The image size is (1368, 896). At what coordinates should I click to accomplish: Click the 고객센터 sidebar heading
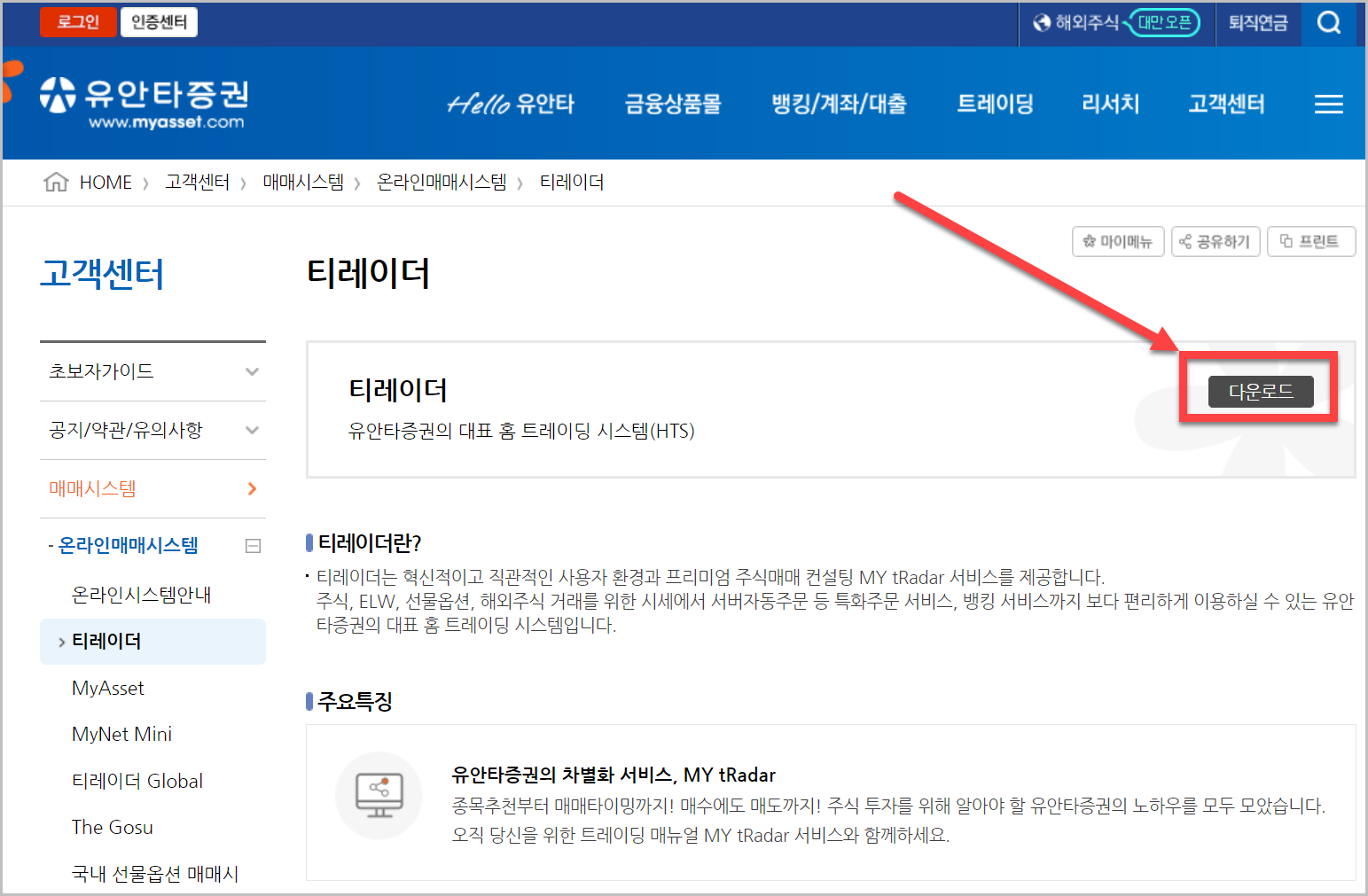(x=102, y=273)
